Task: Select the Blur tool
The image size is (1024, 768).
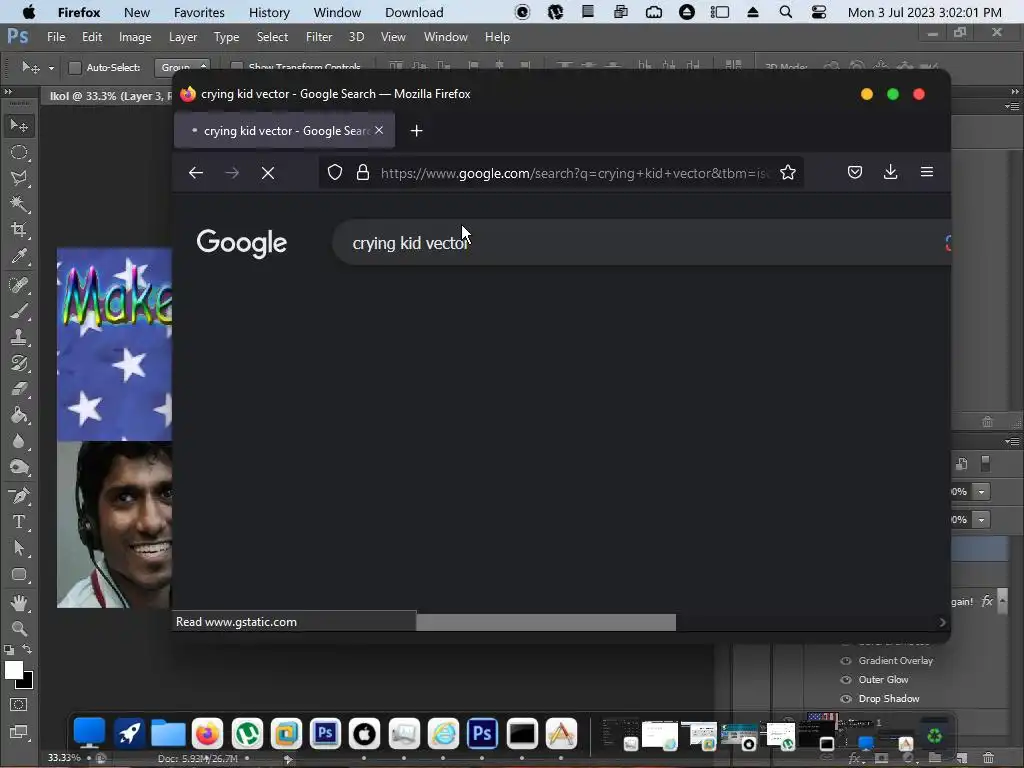Action: point(19,441)
